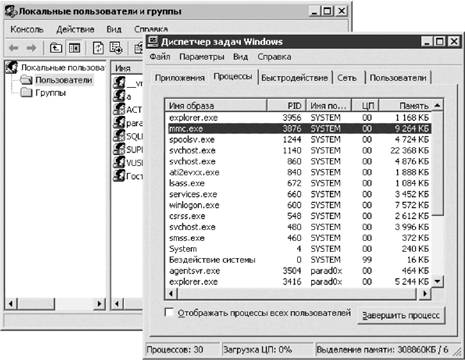
Task: Select mmc.exe process row
Action: coord(299,129)
